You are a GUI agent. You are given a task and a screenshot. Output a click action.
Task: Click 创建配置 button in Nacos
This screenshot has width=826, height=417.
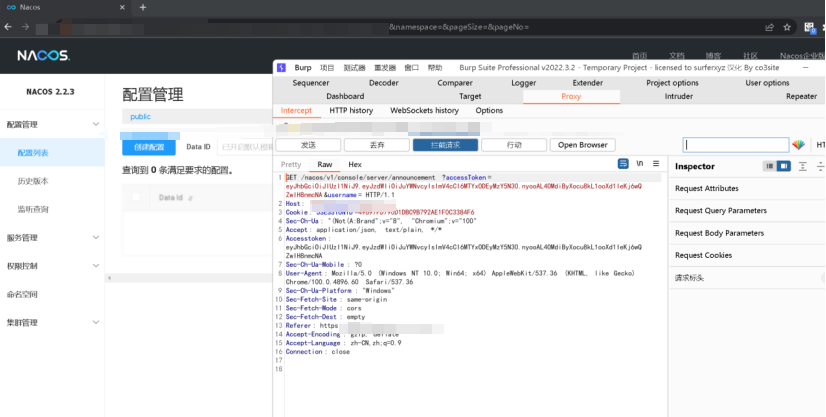pos(149,147)
